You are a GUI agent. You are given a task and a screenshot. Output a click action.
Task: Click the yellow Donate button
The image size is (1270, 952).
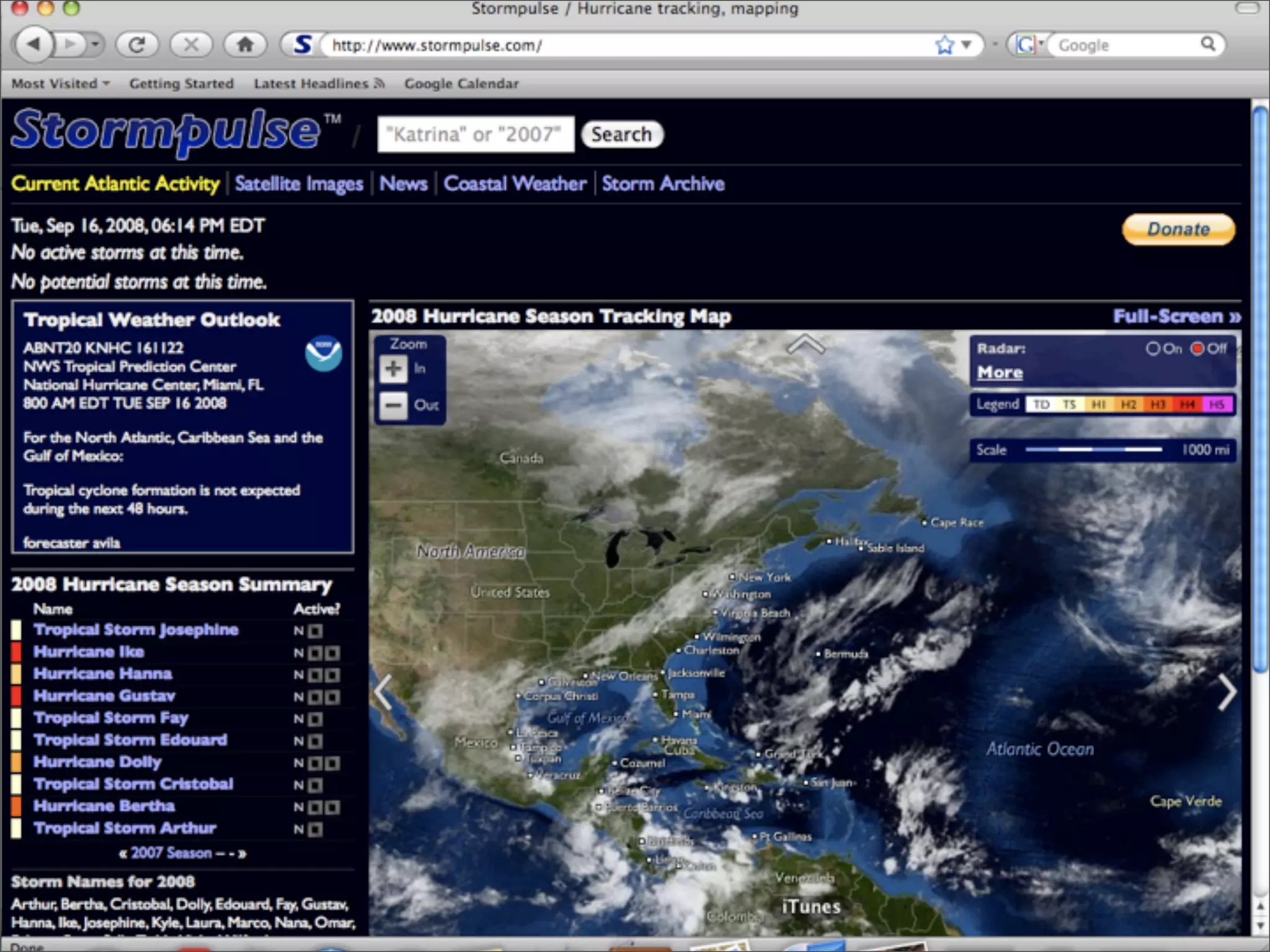1178,229
